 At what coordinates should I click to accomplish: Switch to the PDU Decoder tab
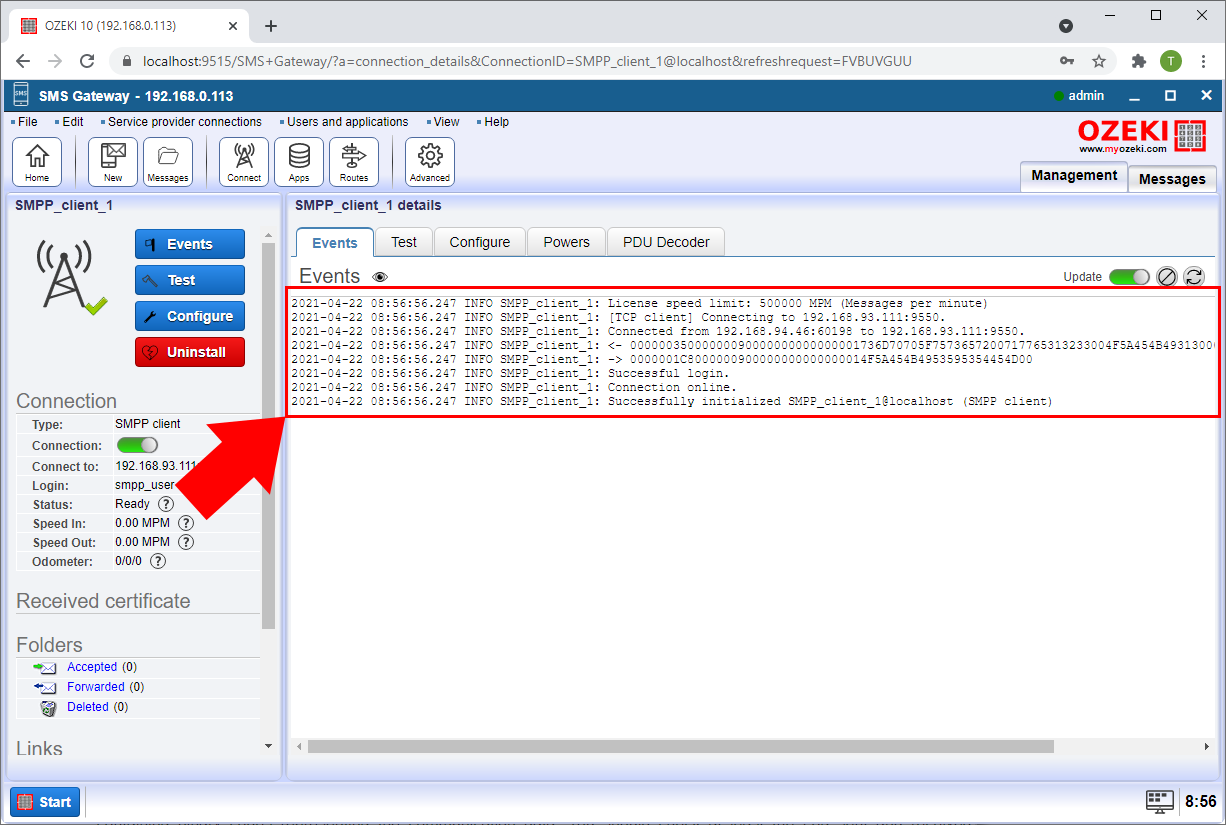[666, 242]
